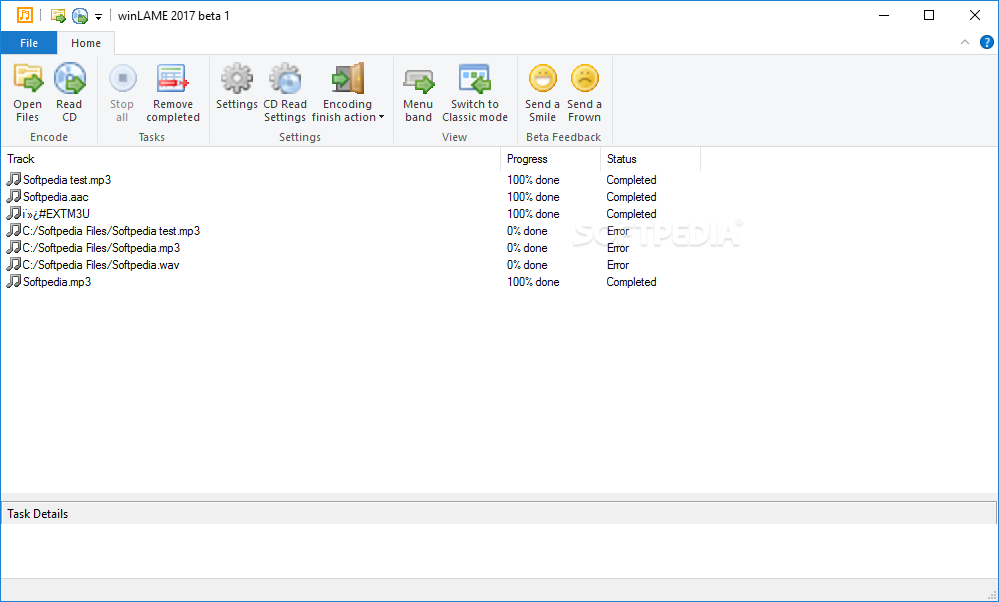Select 'C:/Softpedia Files/Softpedia.mp3' row
Image resolution: width=999 pixels, height=602 pixels.
click(x=350, y=248)
